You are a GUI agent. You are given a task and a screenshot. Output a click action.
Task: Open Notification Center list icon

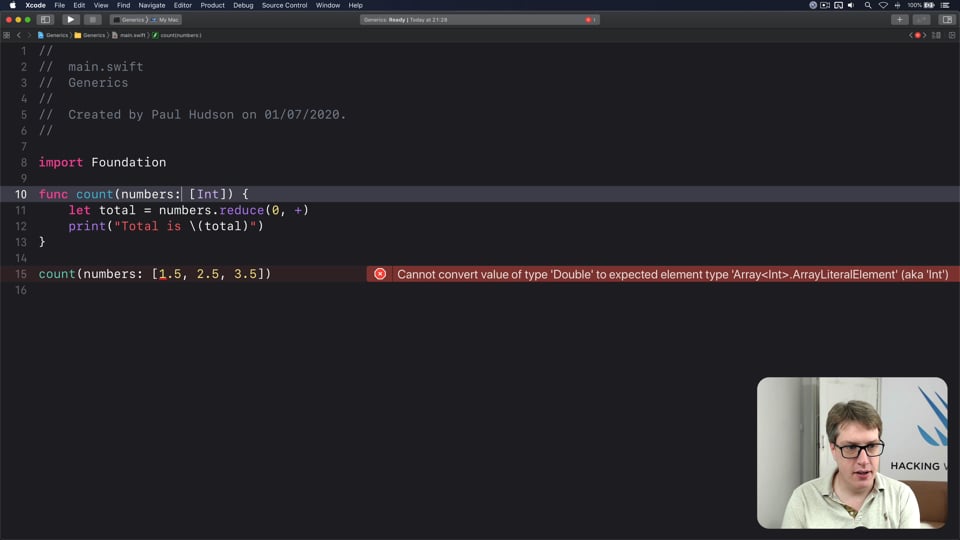[945, 5]
